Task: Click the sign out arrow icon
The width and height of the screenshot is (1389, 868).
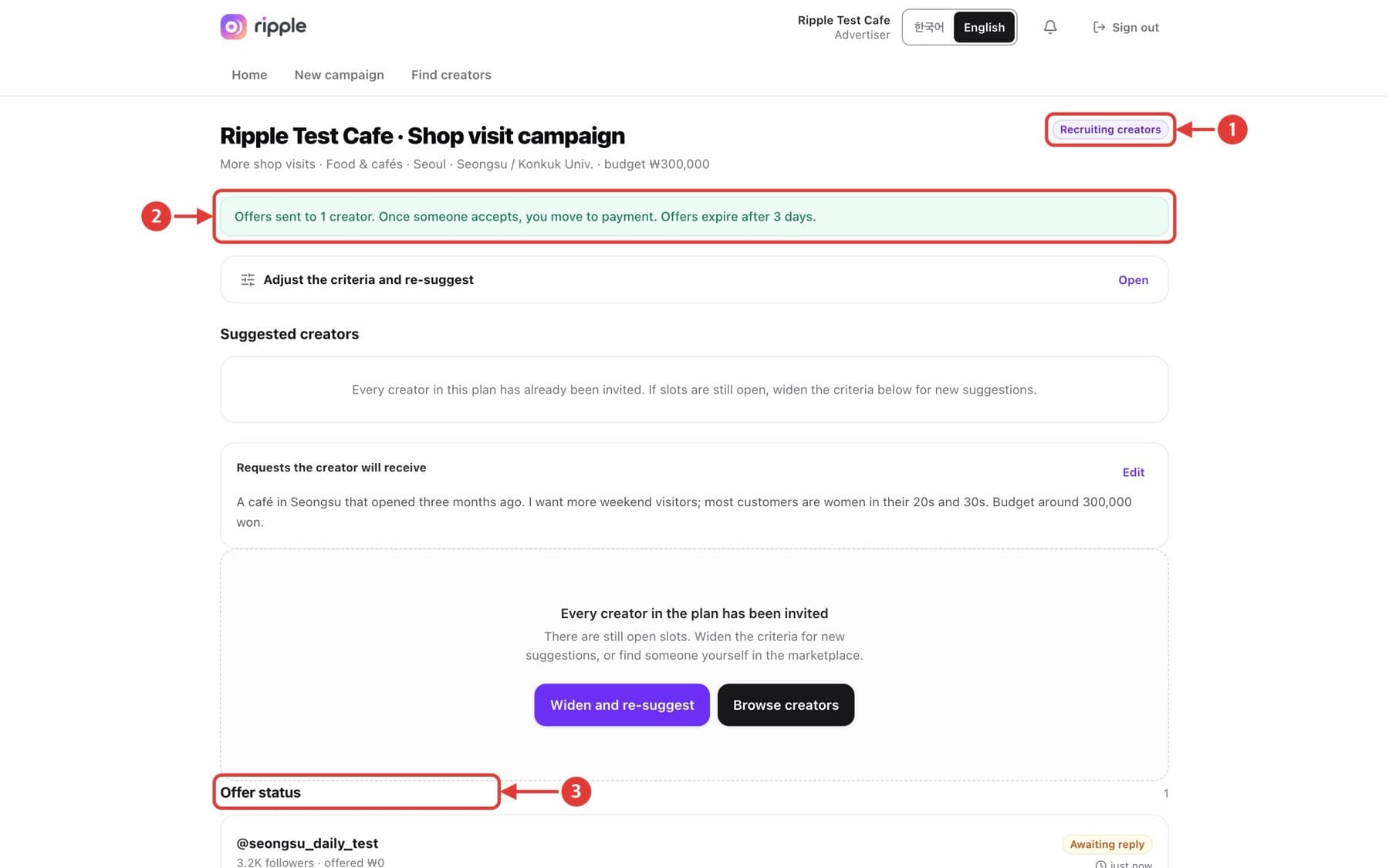Action: [1099, 27]
